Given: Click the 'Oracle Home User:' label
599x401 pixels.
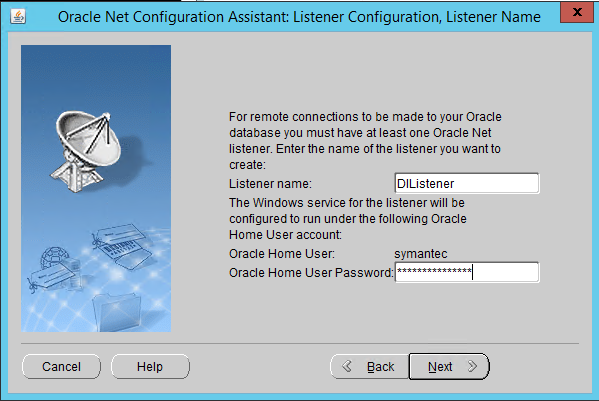Looking at the screenshot, I should 282,254.
